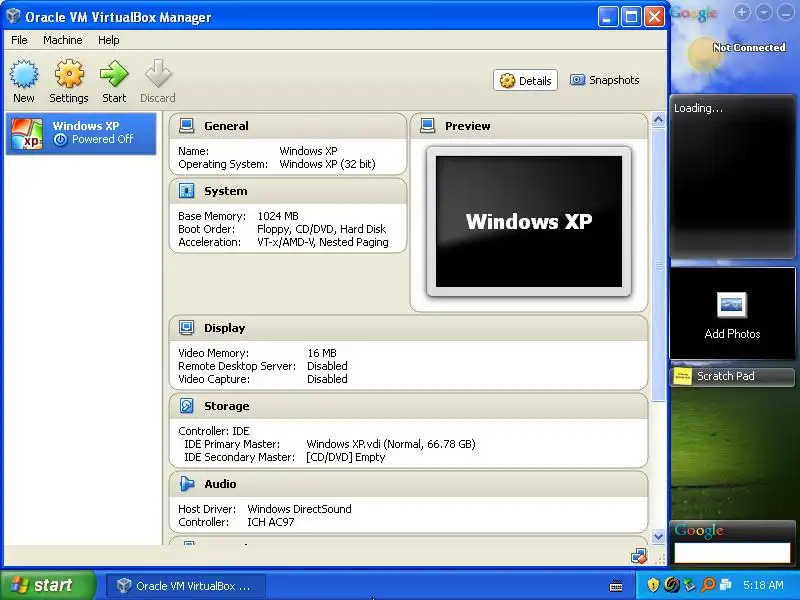
Task: Switch to the Snapshots view
Action: coord(605,80)
